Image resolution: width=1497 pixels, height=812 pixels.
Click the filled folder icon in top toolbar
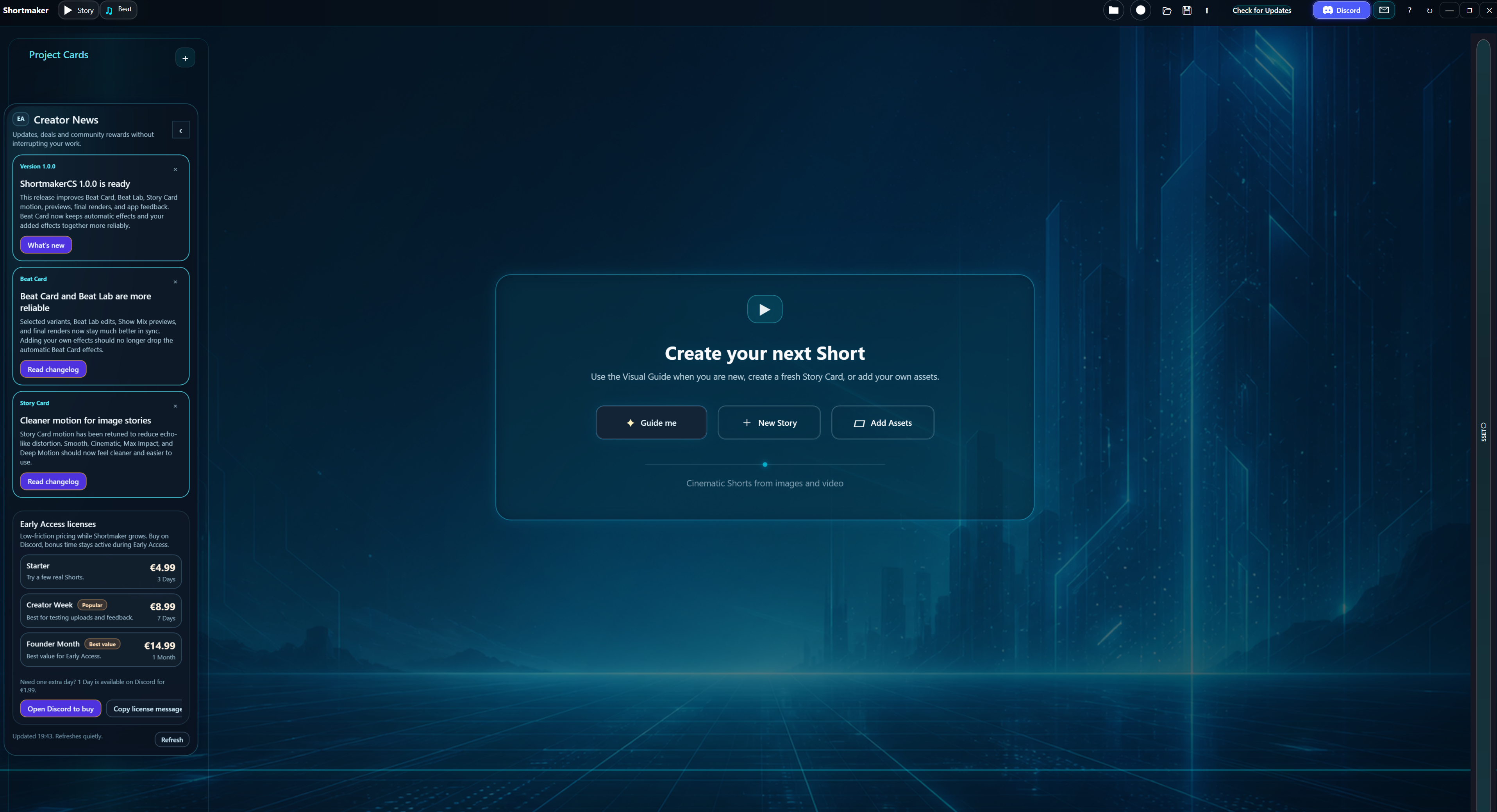pos(1113,11)
